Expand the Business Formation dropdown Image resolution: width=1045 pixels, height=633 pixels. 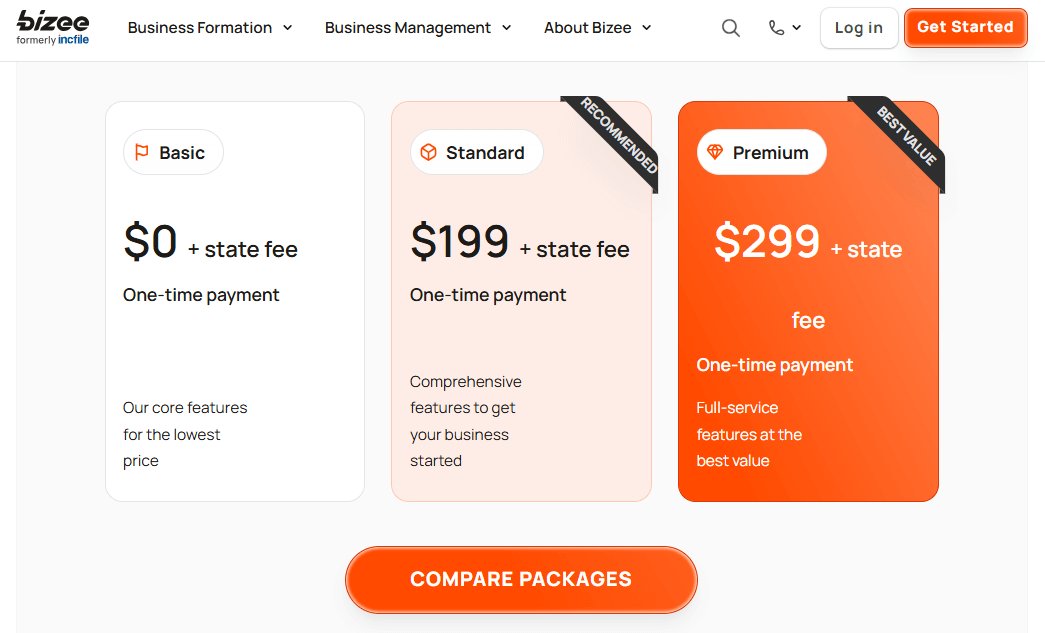(209, 28)
